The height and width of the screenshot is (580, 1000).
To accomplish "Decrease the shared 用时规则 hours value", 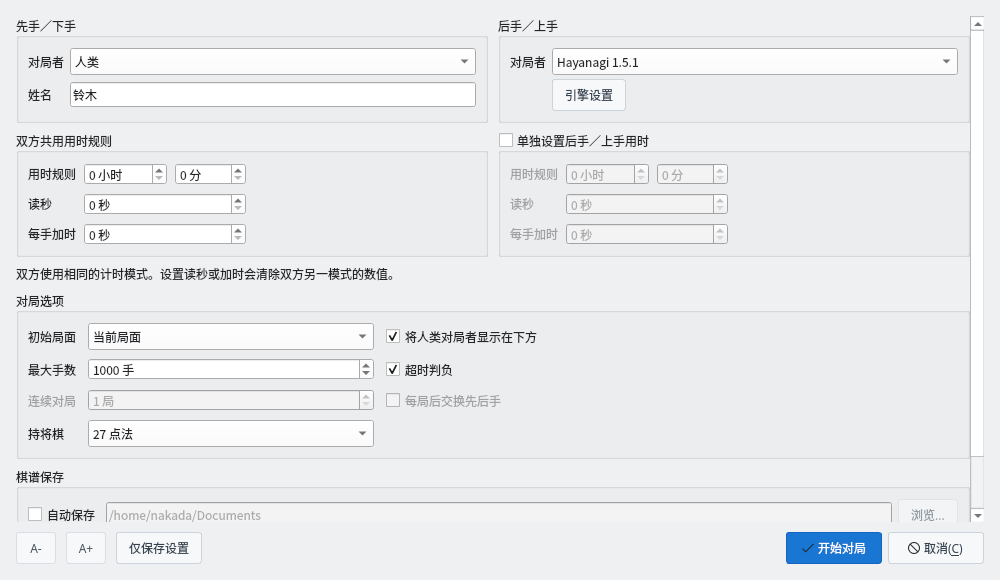I will pos(159,179).
